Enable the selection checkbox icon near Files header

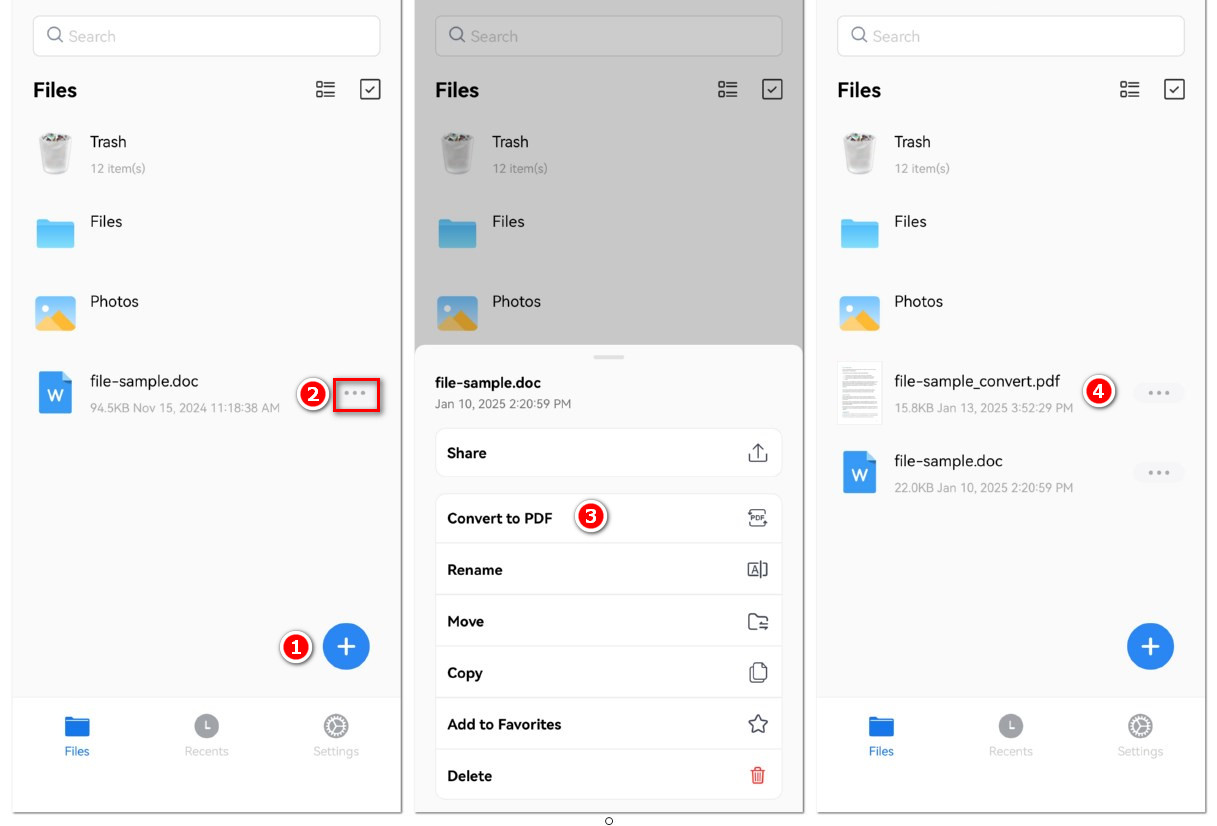click(x=370, y=89)
